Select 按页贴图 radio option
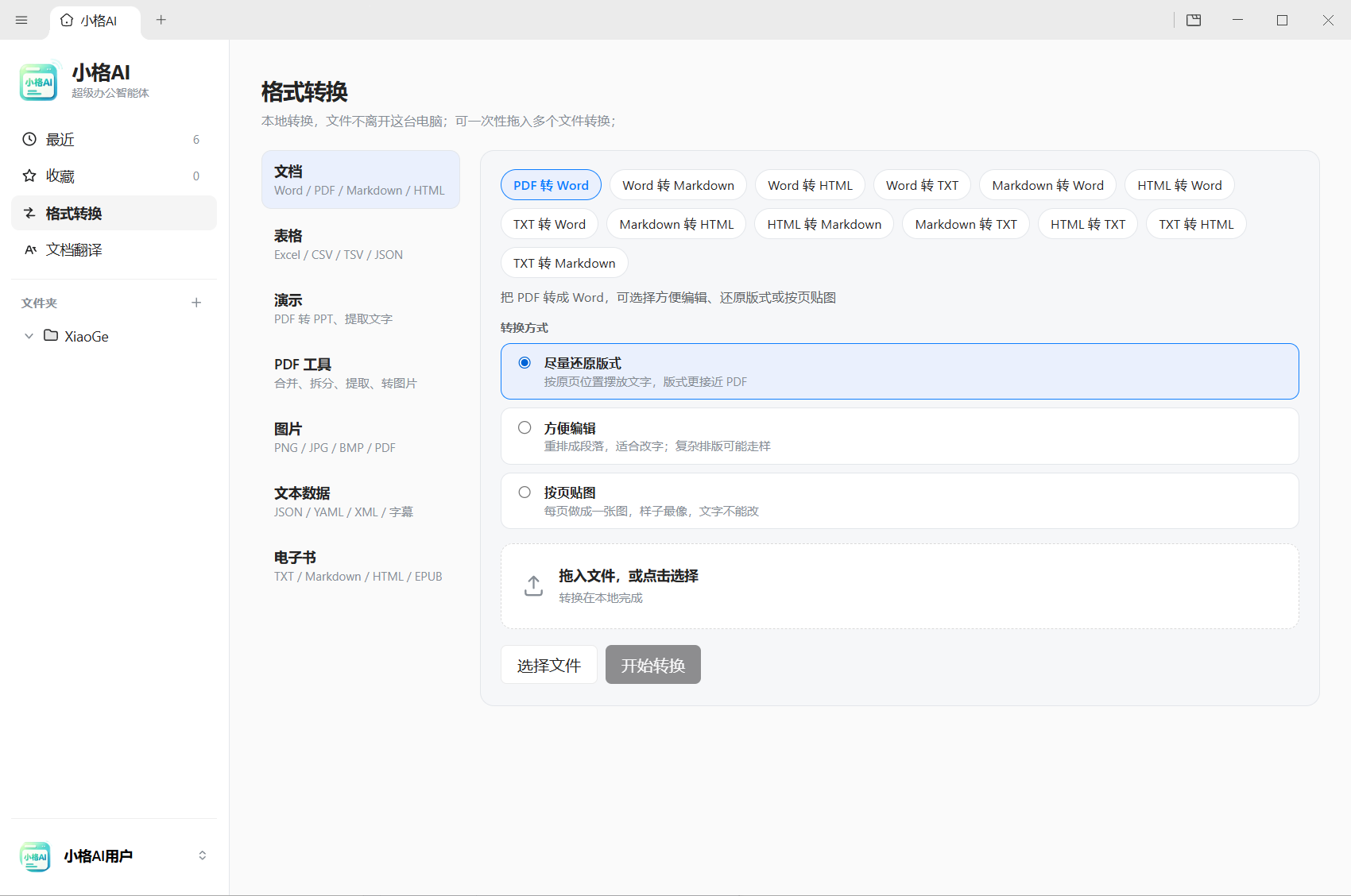This screenshot has width=1351, height=896. (x=525, y=492)
